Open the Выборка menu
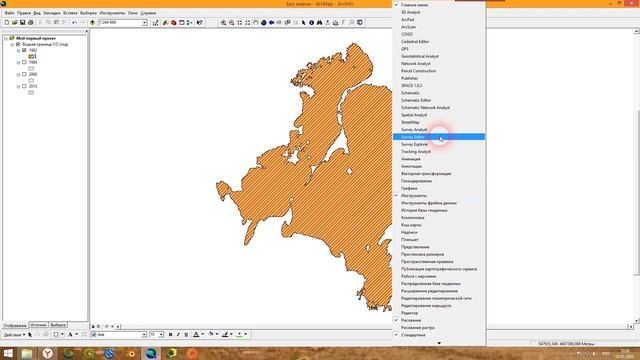640x360 pixels. [x=89, y=13]
